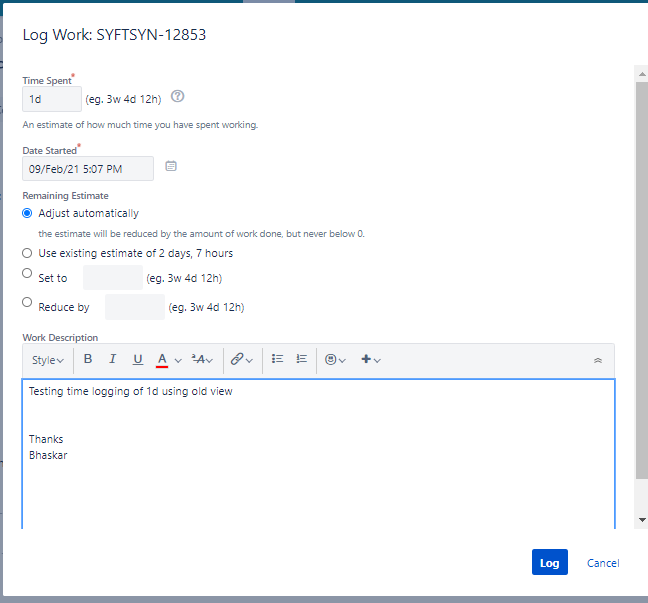Insert a numbered list
This screenshot has width=648, height=603.
(302, 359)
